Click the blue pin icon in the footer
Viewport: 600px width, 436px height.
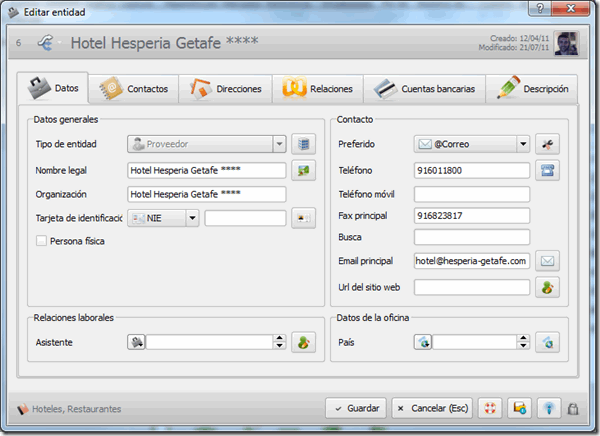[x=549, y=408]
